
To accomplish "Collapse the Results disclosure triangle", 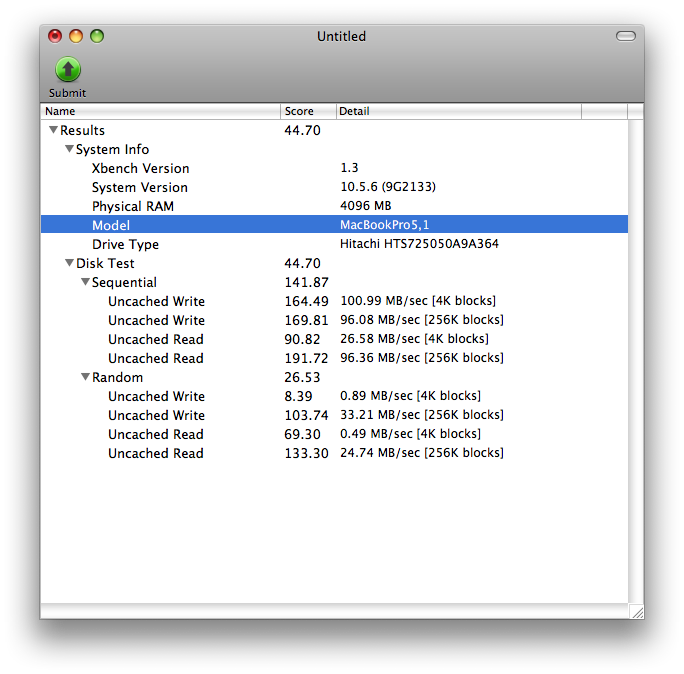I will (x=53, y=130).
